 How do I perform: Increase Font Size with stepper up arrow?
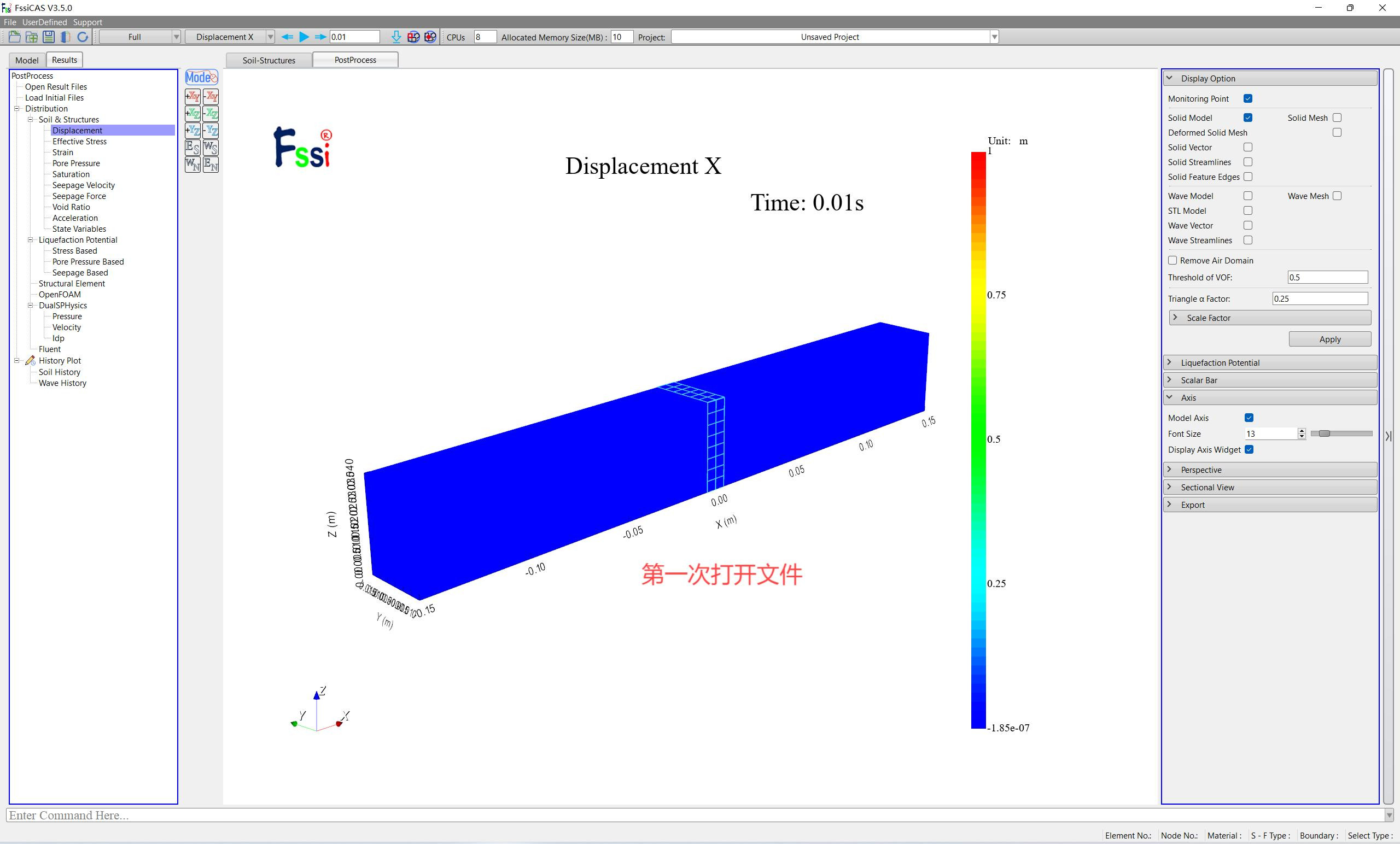pos(1302,431)
